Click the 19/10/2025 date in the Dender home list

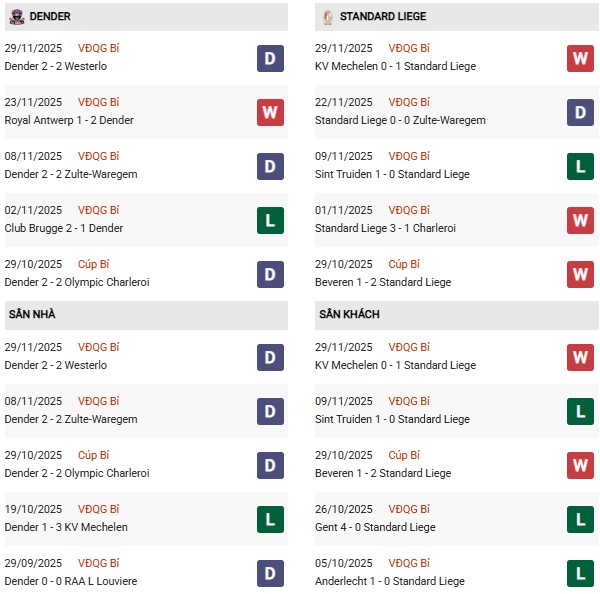[x=34, y=509]
